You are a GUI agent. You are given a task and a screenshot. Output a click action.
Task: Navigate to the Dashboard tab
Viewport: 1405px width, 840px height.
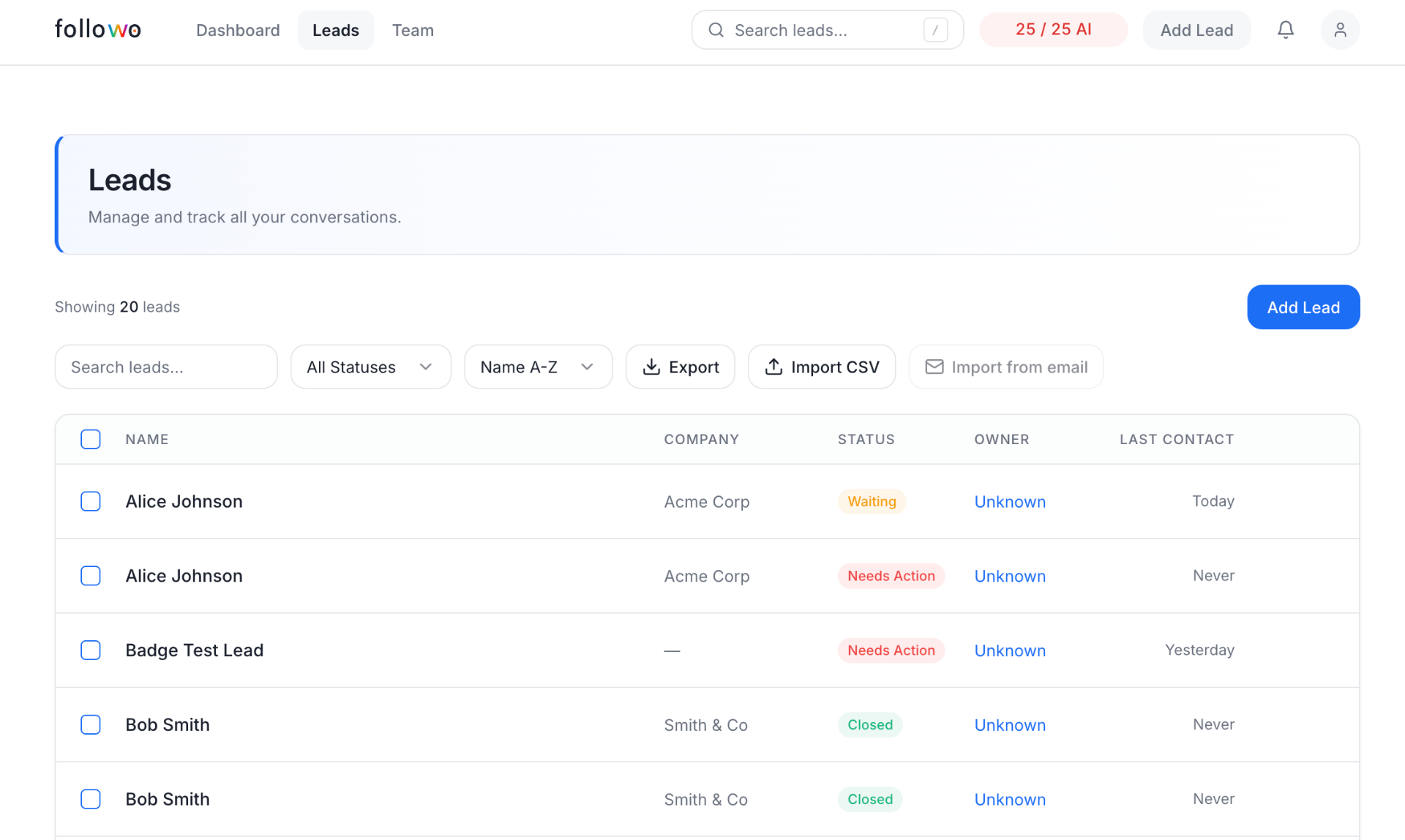coord(238,30)
